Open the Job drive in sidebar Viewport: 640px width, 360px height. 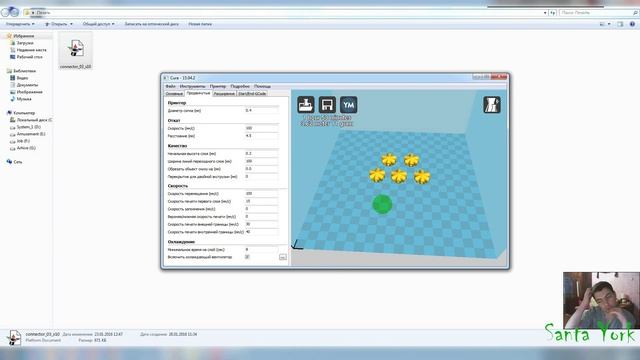click(23, 141)
